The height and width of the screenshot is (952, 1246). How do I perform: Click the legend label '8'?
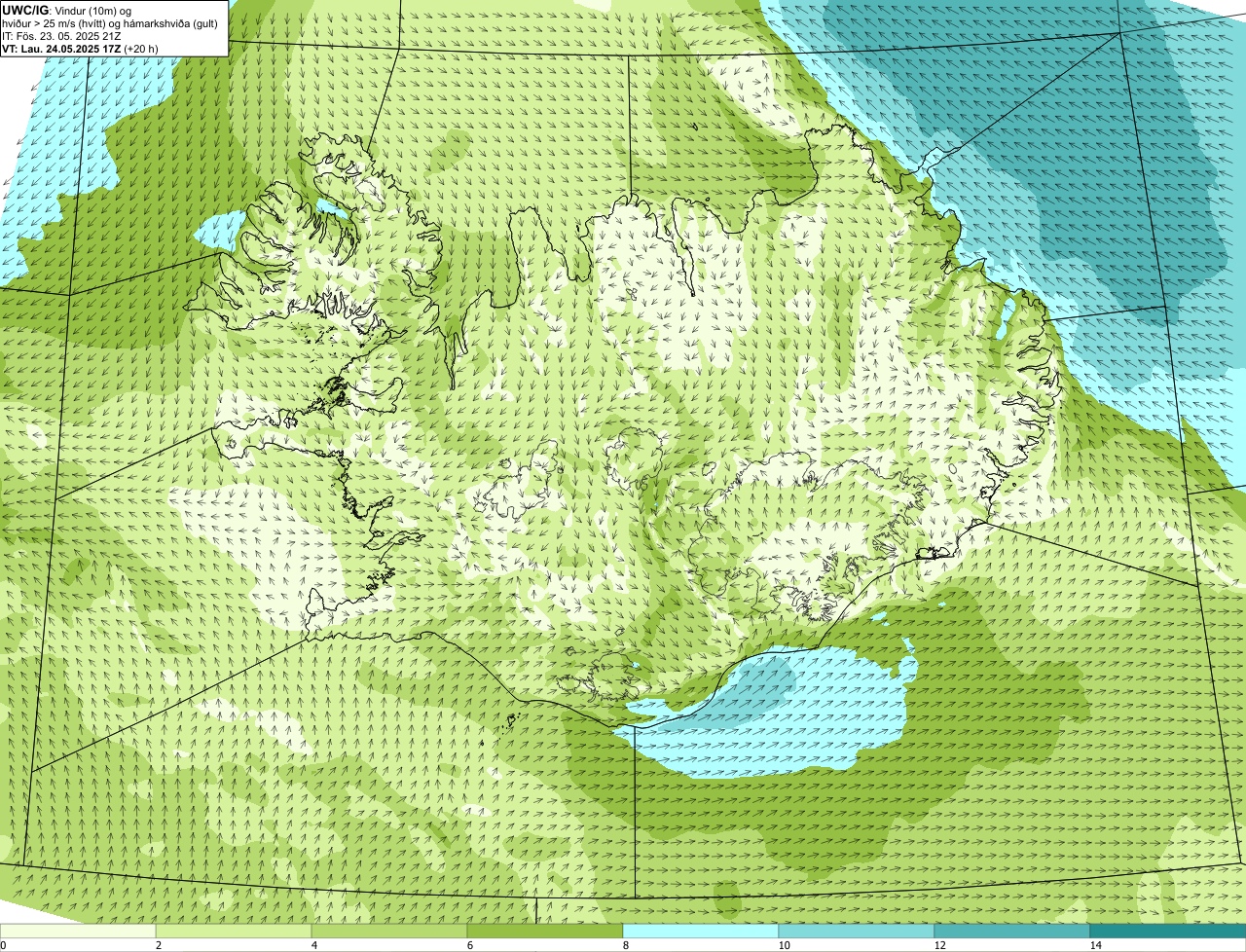click(x=625, y=945)
